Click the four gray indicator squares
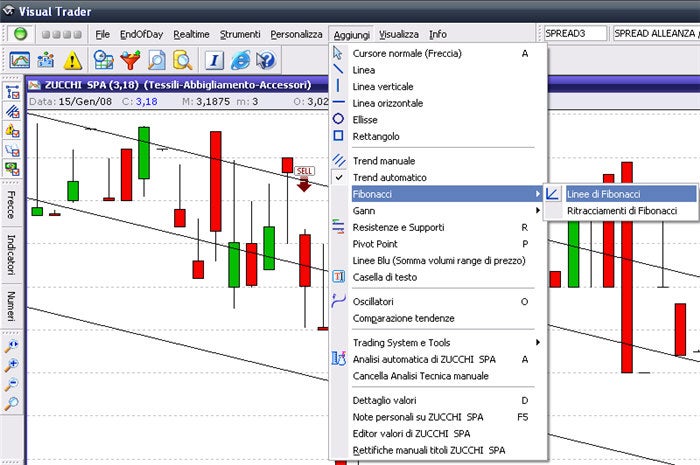 click(62, 34)
